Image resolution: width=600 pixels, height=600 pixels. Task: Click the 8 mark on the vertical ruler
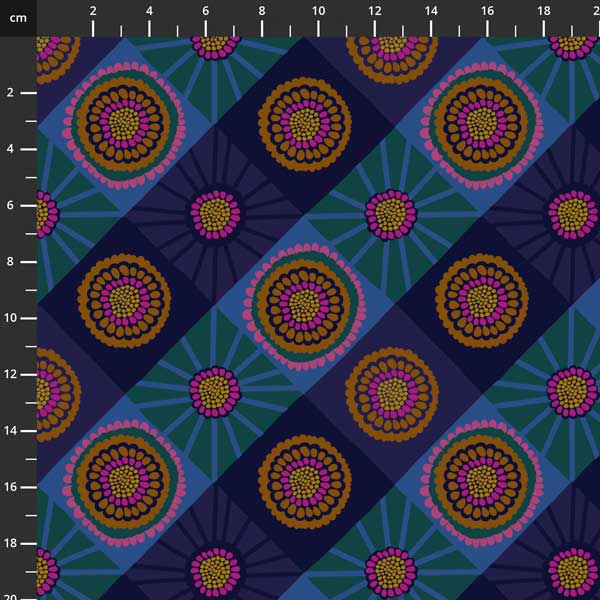[10, 262]
